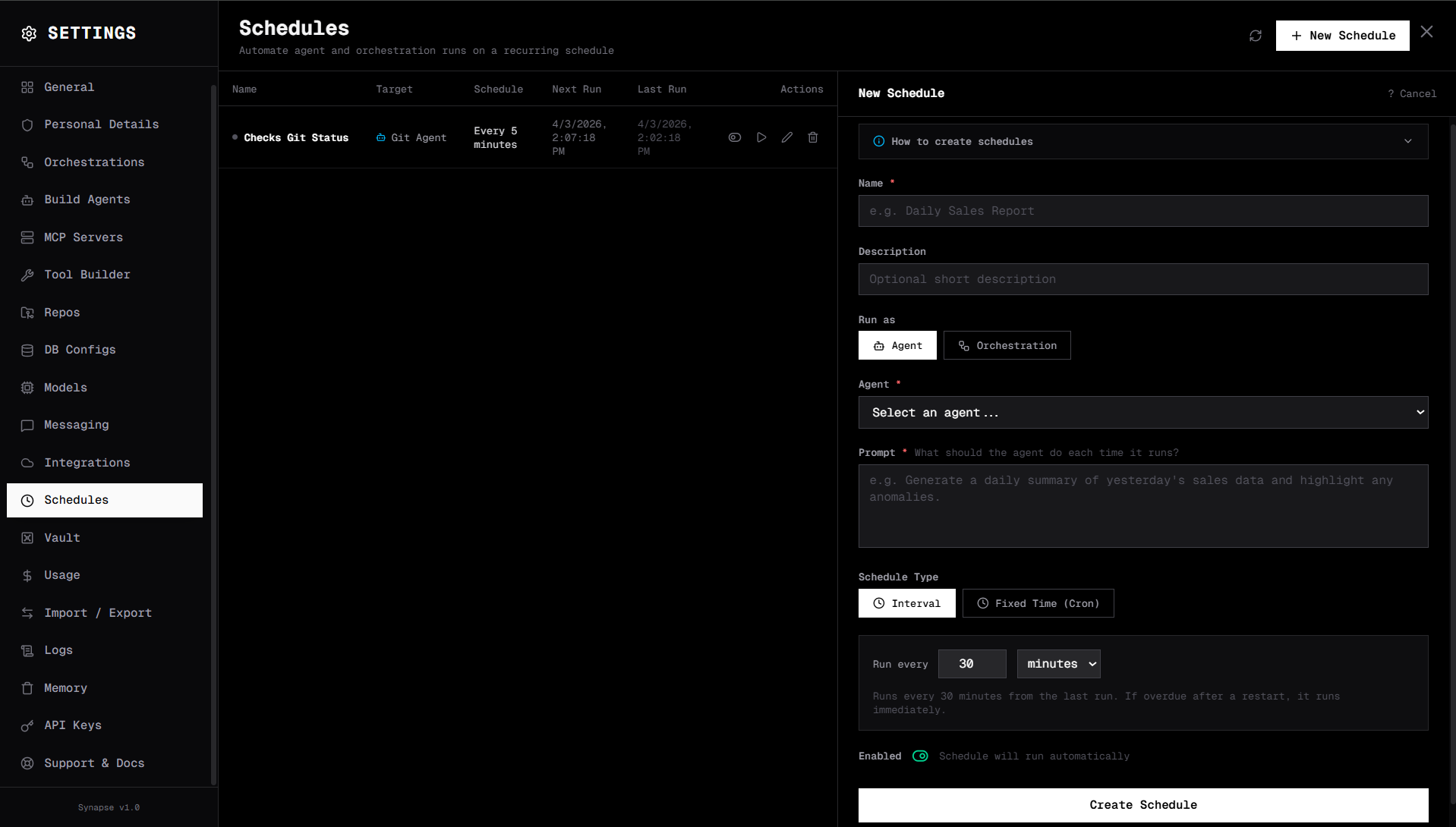The width and height of the screenshot is (1456, 827).
Task: Open MCP Servers section
Action: tap(105, 237)
